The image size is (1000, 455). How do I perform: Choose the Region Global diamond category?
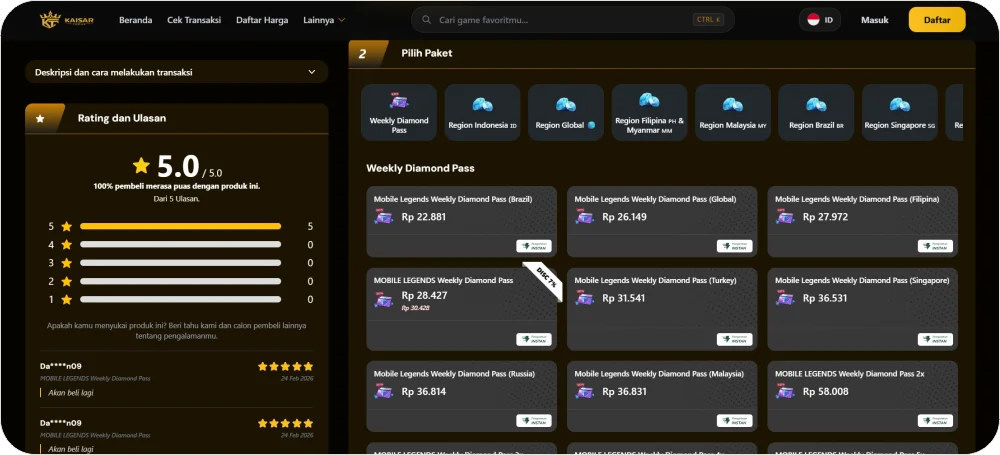click(566, 104)
